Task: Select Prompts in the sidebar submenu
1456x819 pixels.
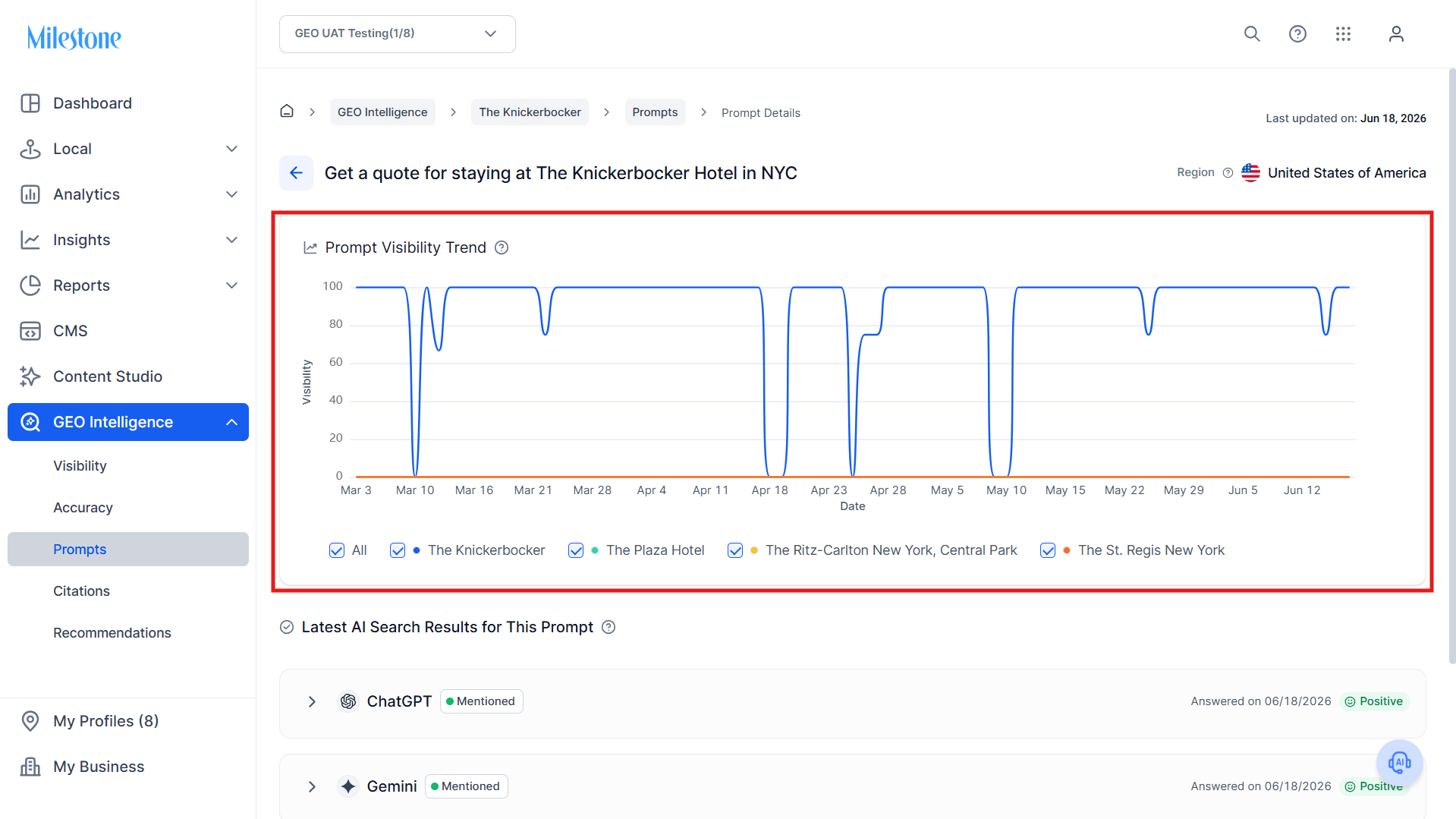Action: [x=128, y=550]
